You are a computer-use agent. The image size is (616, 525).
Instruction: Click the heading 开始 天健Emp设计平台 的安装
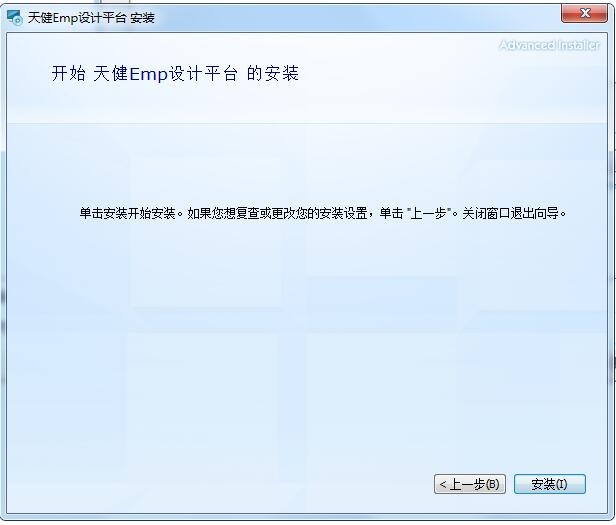coord(175,73)
